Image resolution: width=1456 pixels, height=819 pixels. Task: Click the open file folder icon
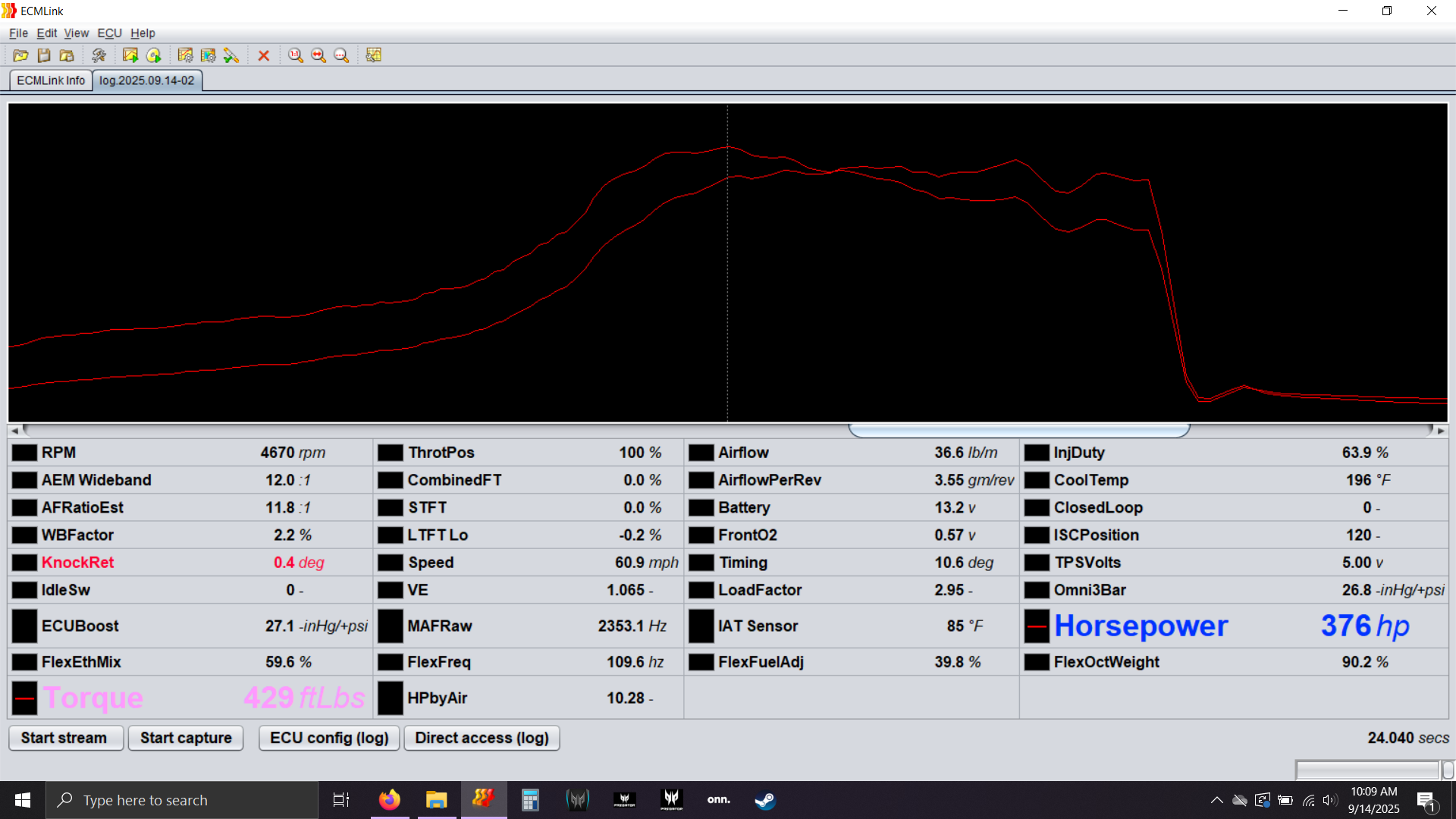20,55
